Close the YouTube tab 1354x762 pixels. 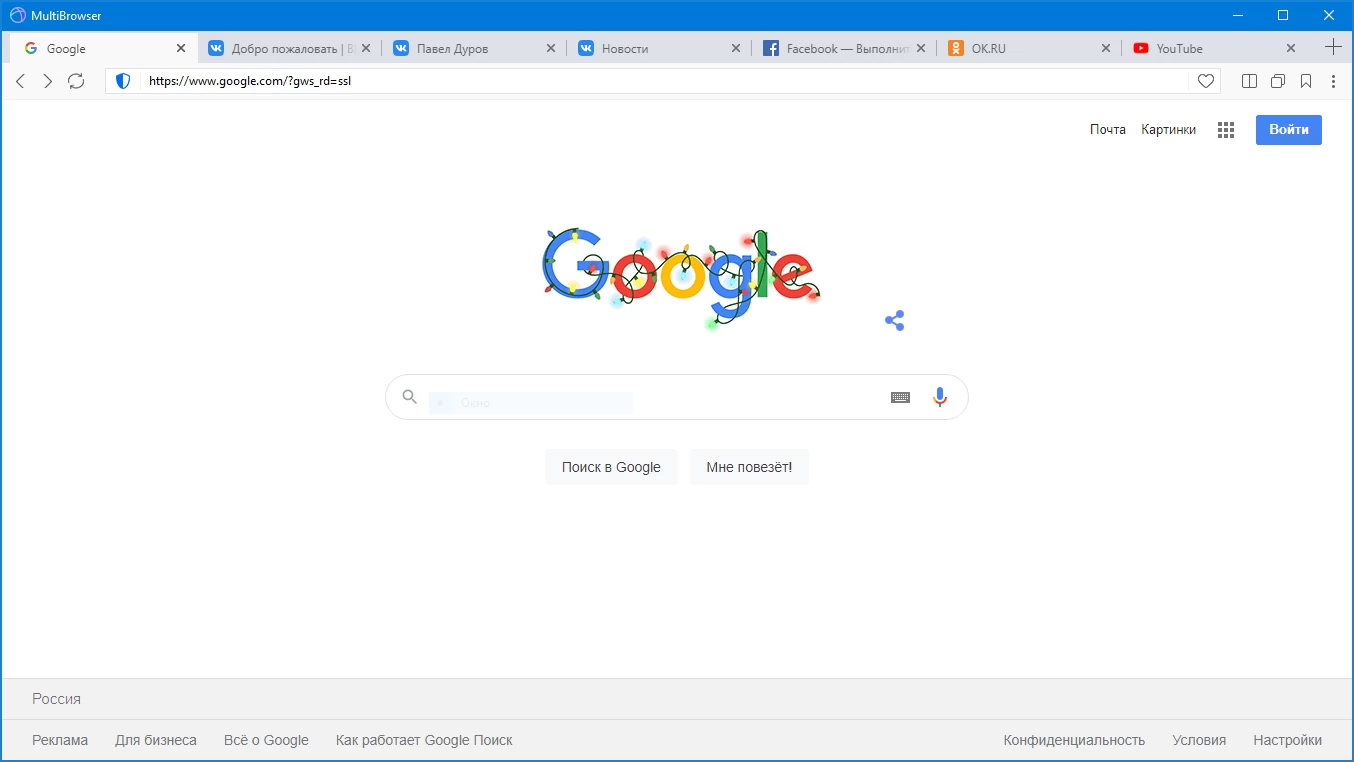(x=1291, y=48)
